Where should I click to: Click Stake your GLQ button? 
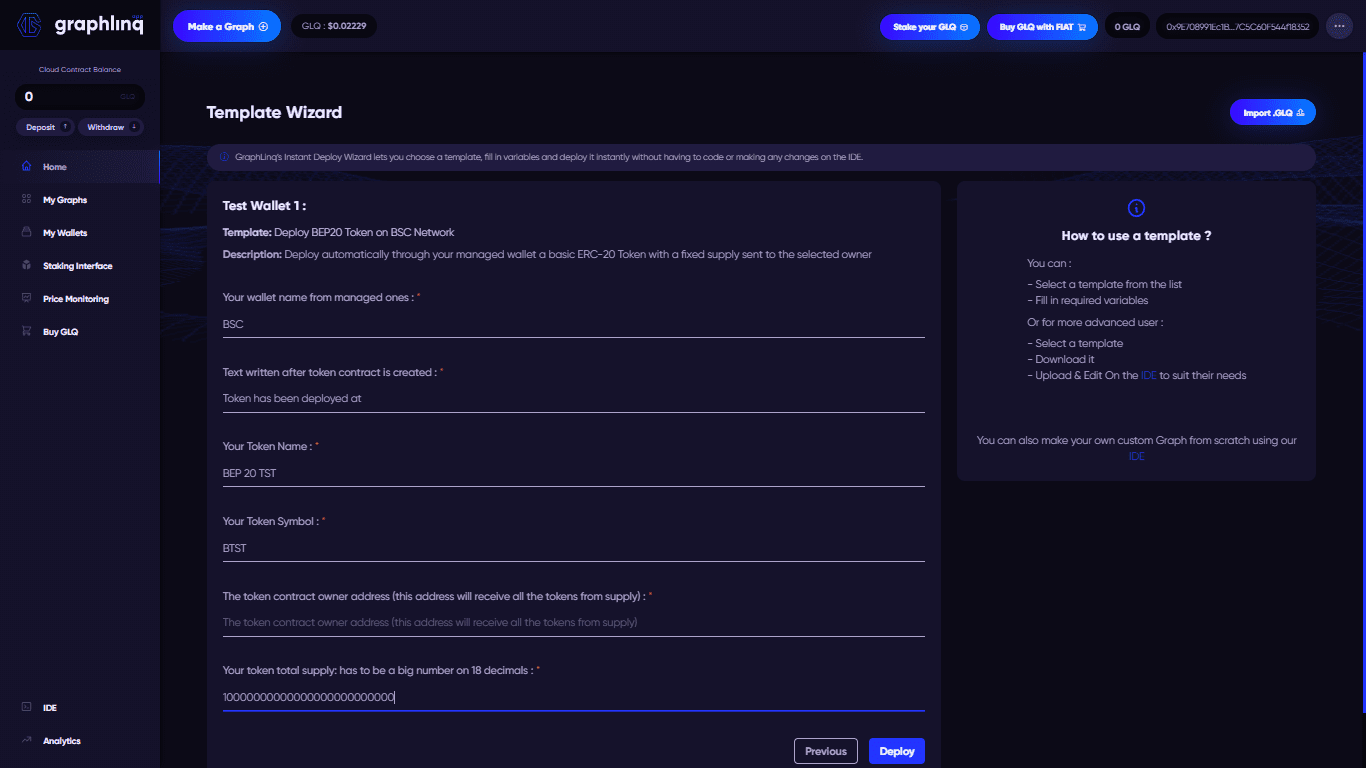click(930, 27)
